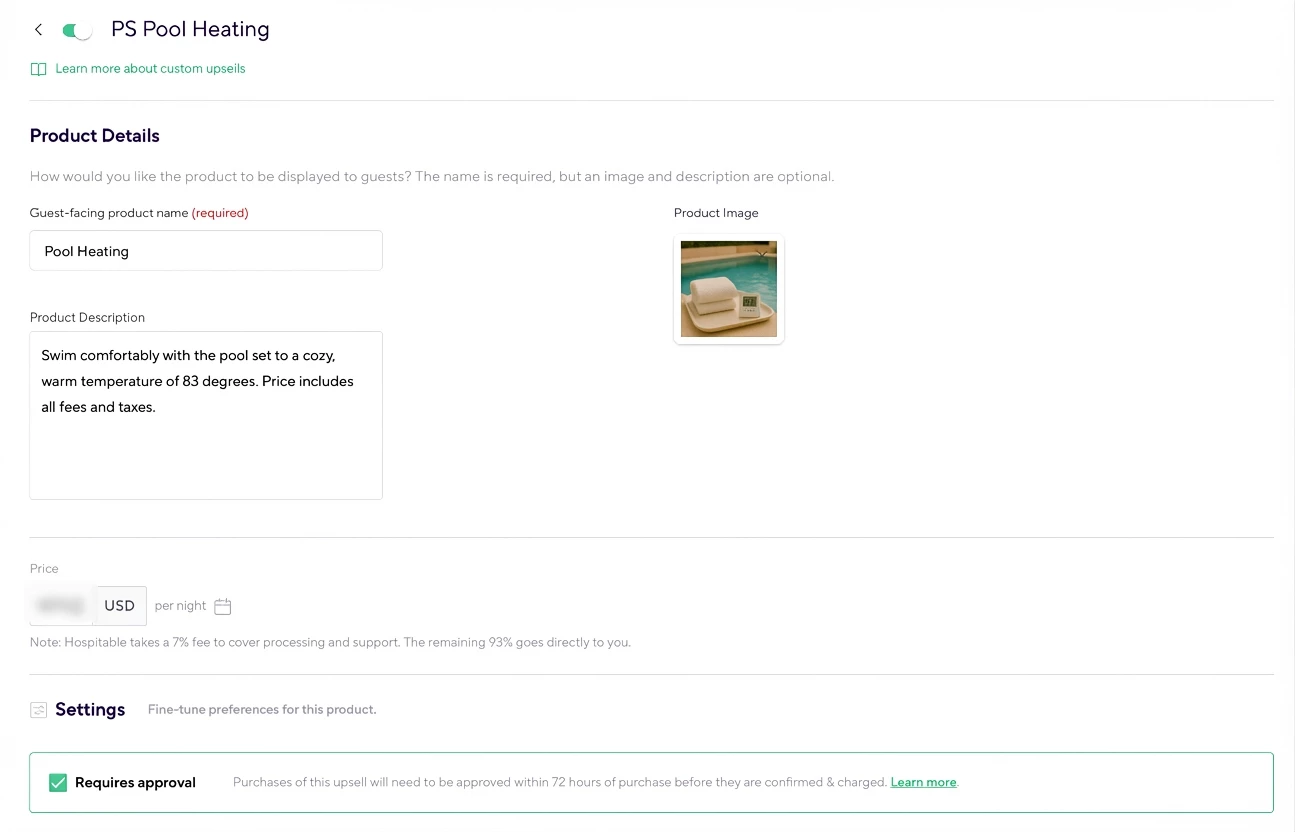Click the Settings section heading
Screen dimensions: 1295x832
point(90,710)
